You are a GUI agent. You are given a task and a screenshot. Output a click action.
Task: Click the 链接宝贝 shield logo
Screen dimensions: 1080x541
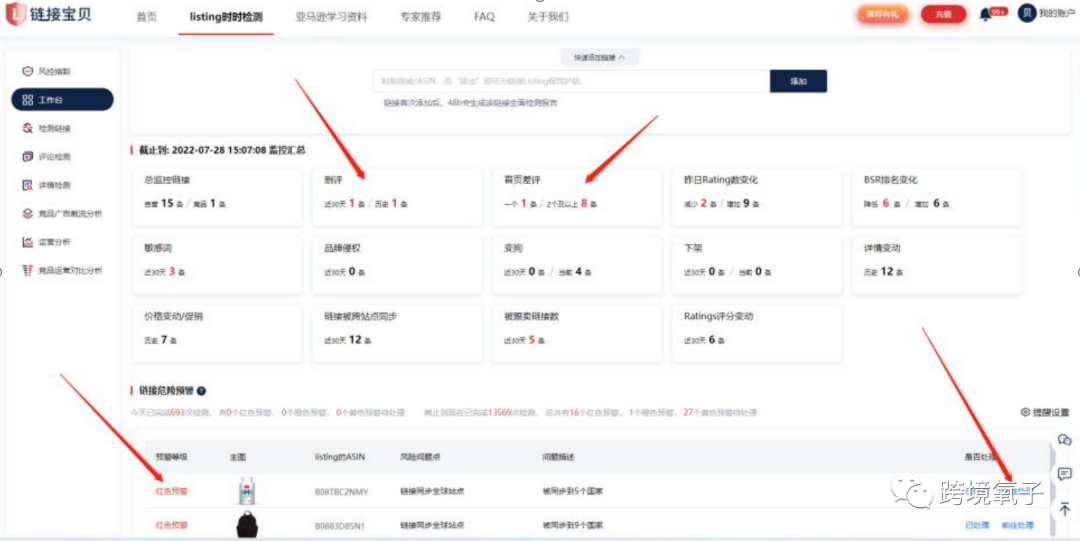(15, 14)
